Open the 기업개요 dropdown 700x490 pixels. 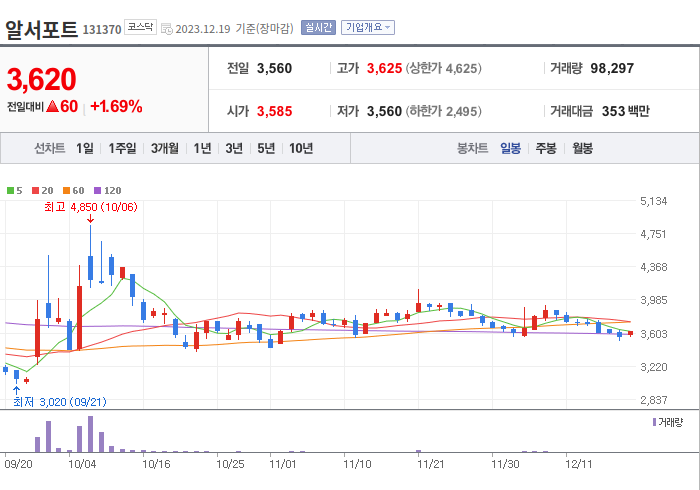[368, 28]
